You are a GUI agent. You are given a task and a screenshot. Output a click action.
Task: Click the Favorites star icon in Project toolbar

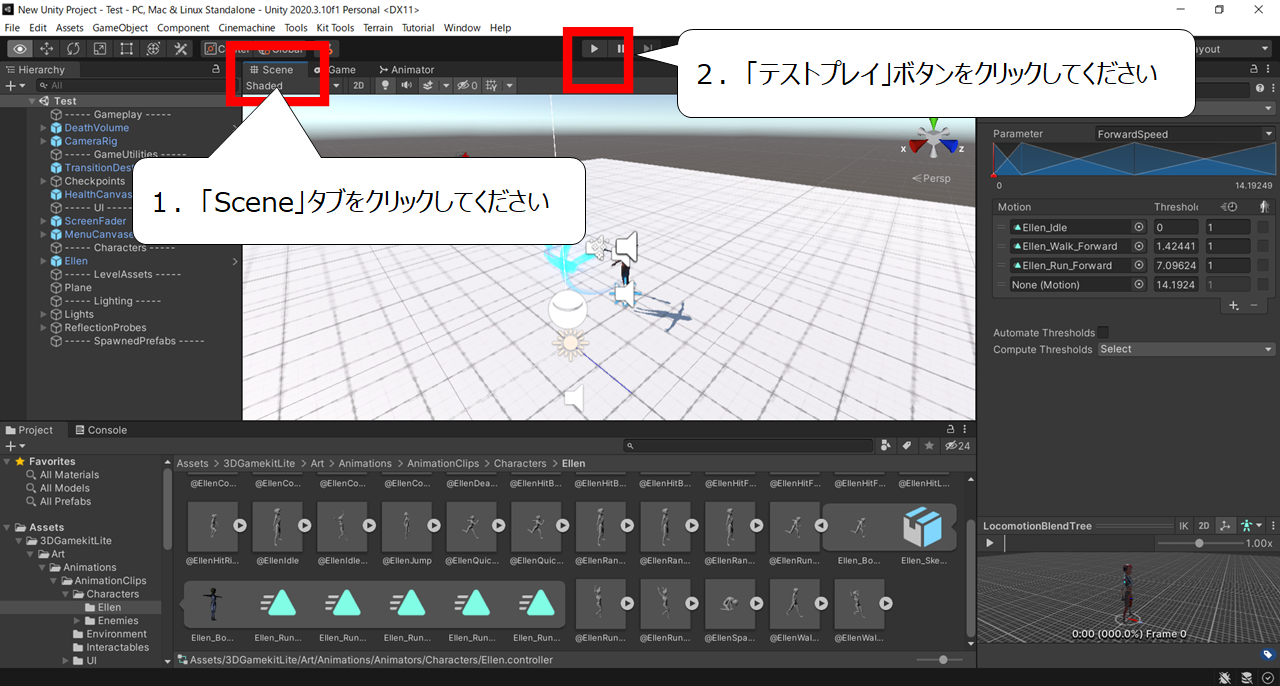[929, 446]
